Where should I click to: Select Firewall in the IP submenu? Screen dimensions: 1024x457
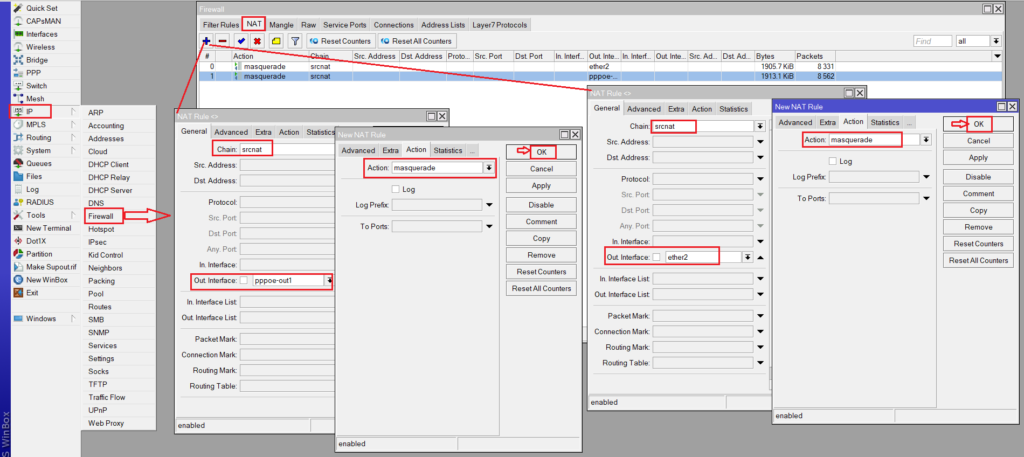click(101, 215)
